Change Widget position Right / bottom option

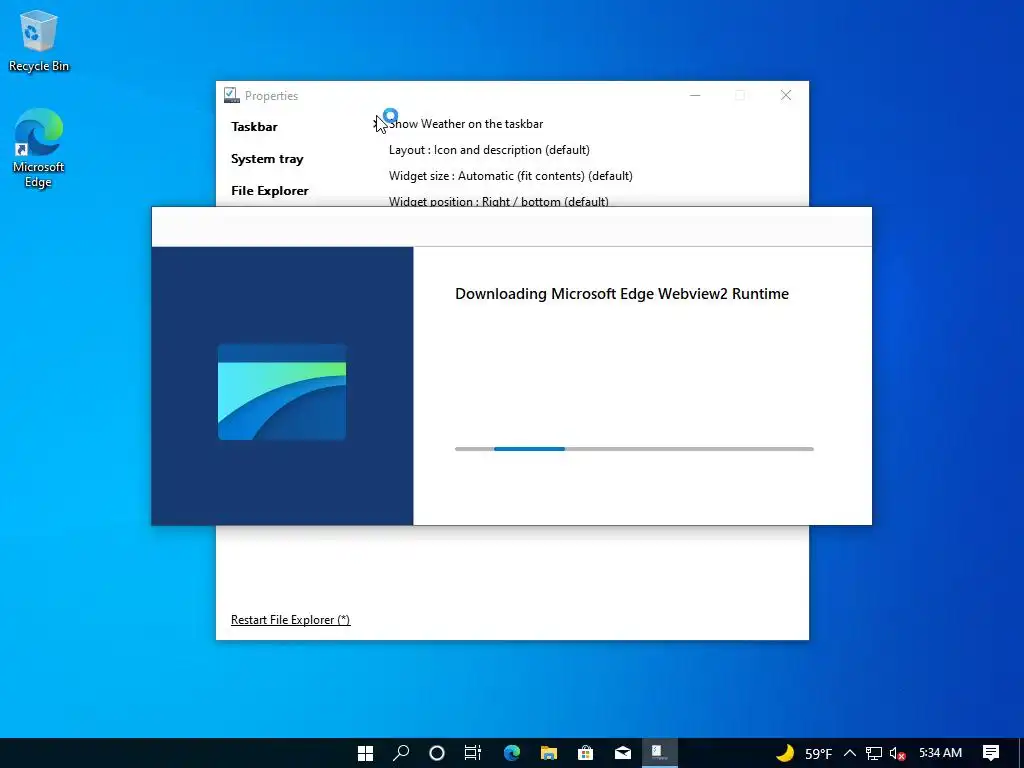click(x=498, y=200)
